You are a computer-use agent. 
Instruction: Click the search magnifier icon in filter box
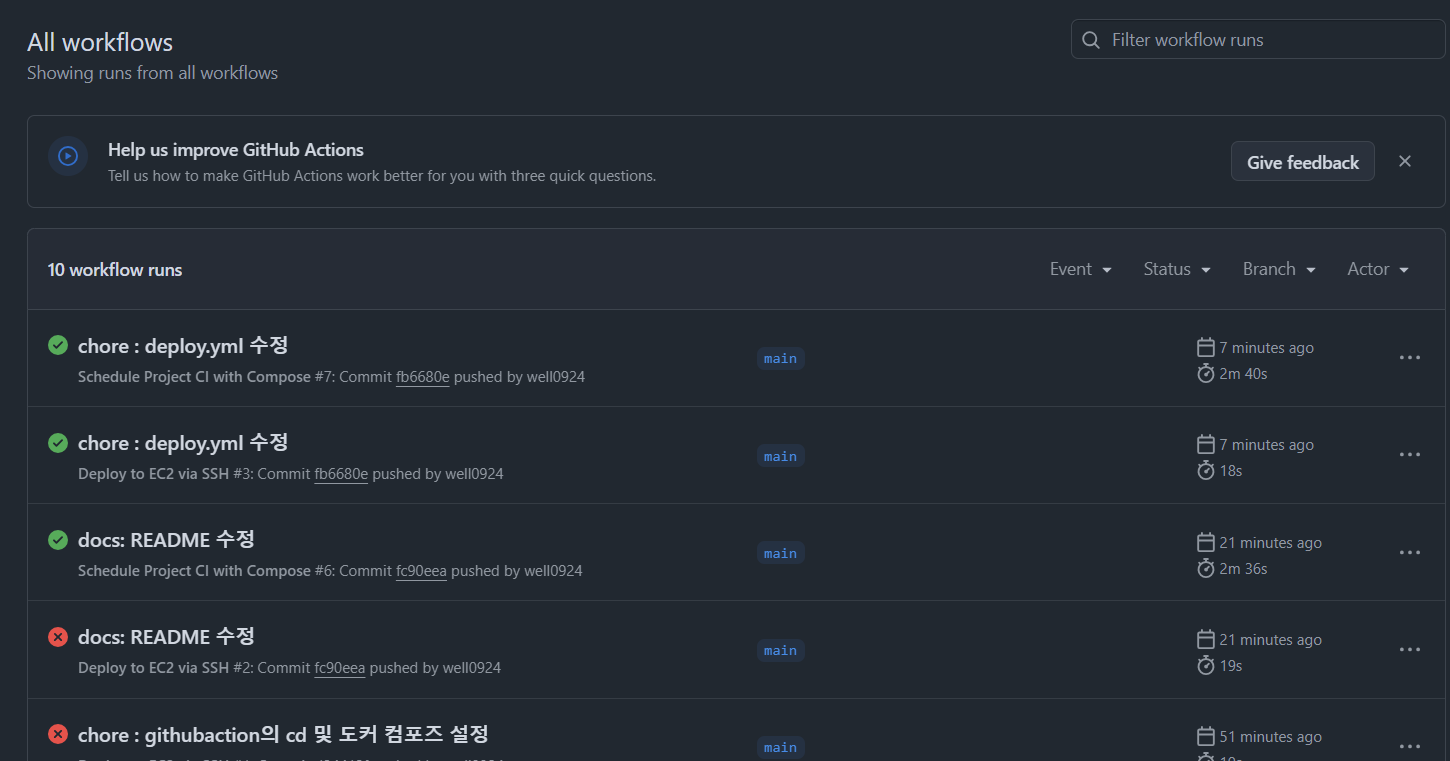(1091, 40)
